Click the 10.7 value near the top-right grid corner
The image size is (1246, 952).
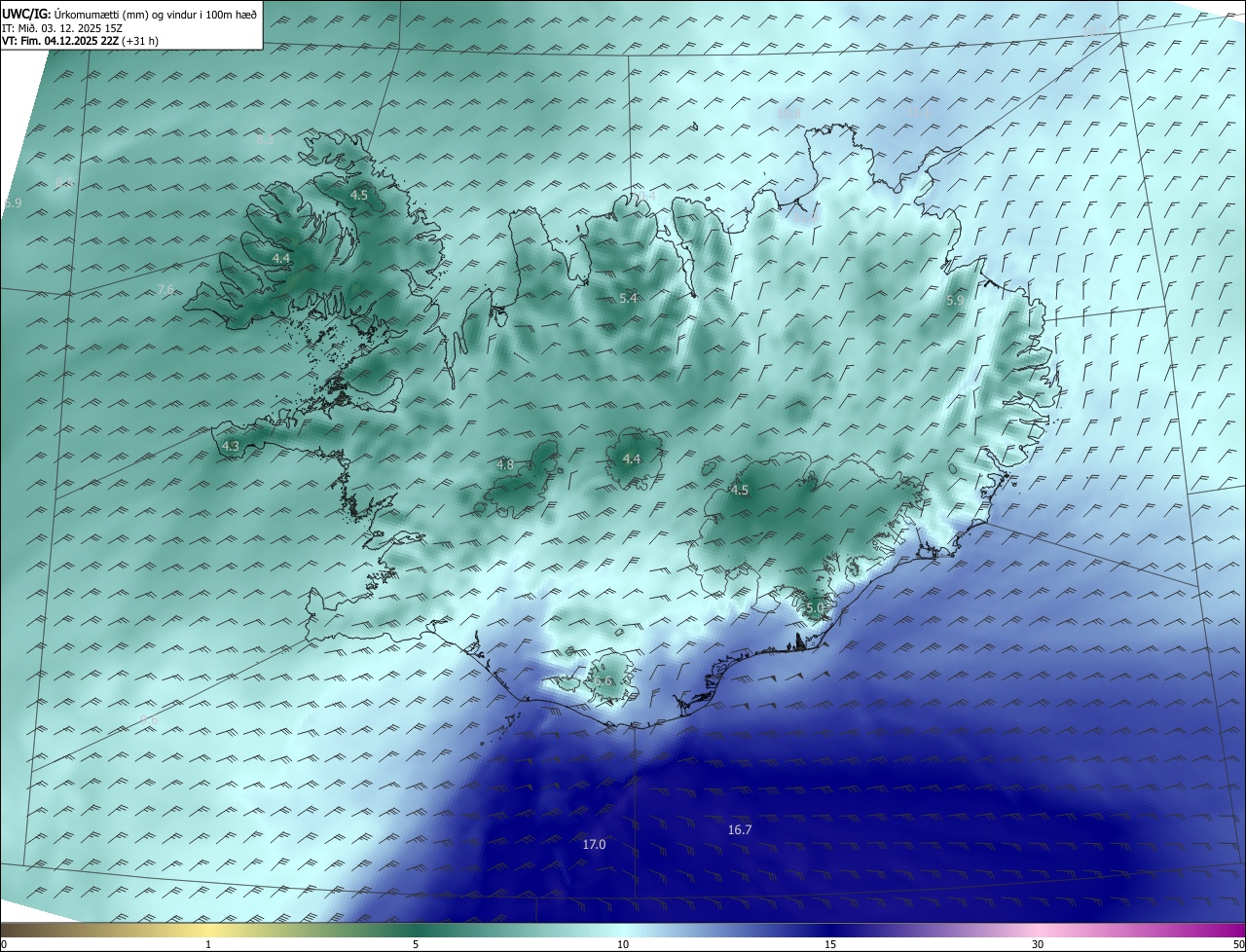pos(1093,33)
